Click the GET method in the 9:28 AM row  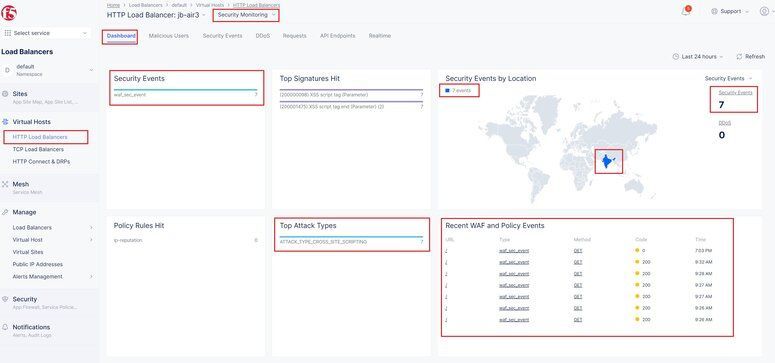click(578, 273)
